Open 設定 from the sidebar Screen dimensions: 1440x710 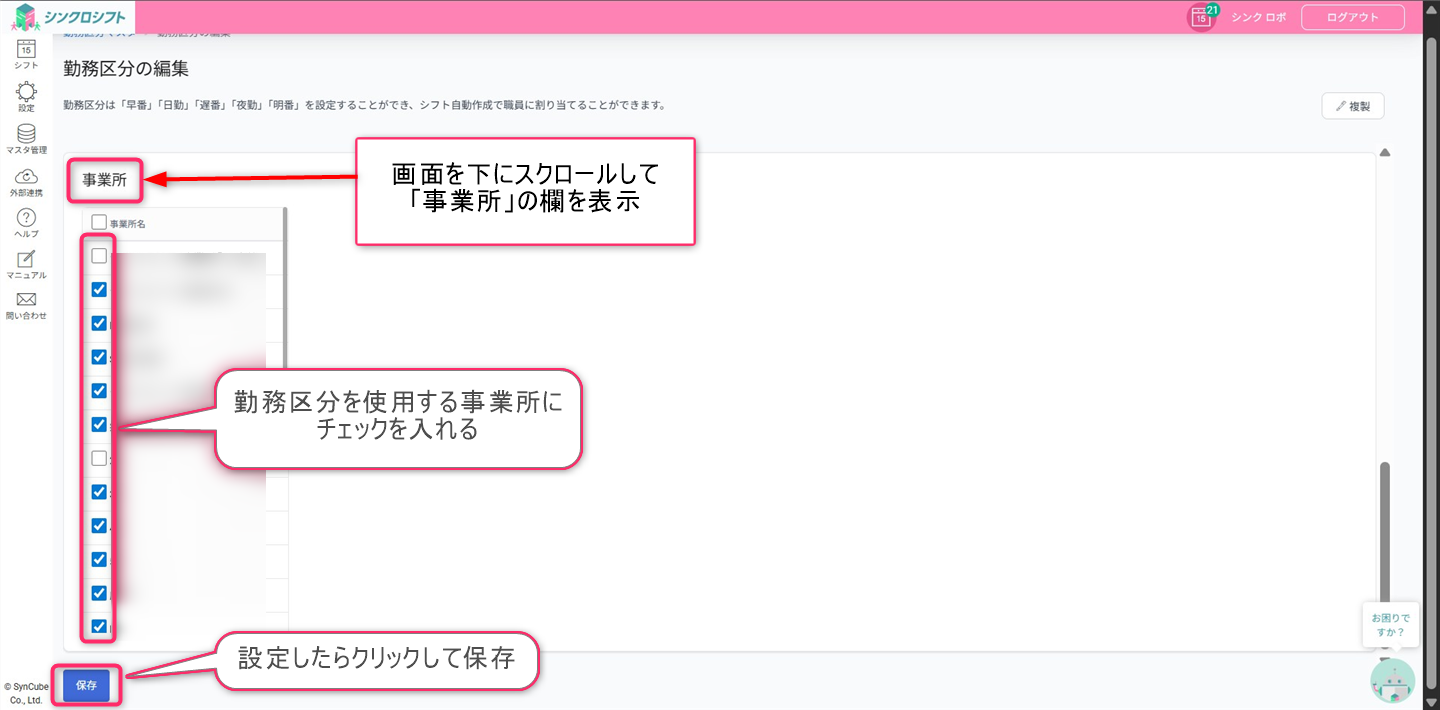tap(26, 97)
